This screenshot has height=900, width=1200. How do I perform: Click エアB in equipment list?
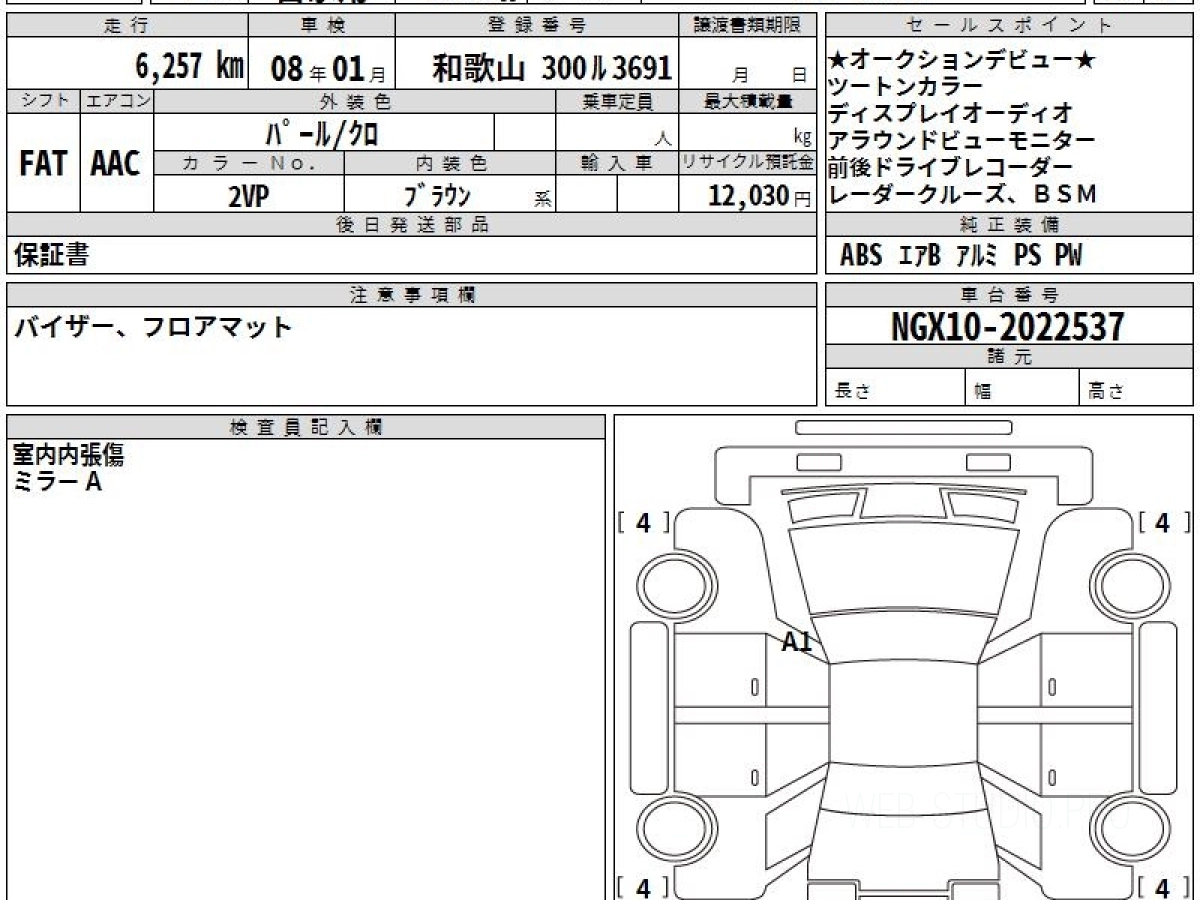[x=919, y=256]
